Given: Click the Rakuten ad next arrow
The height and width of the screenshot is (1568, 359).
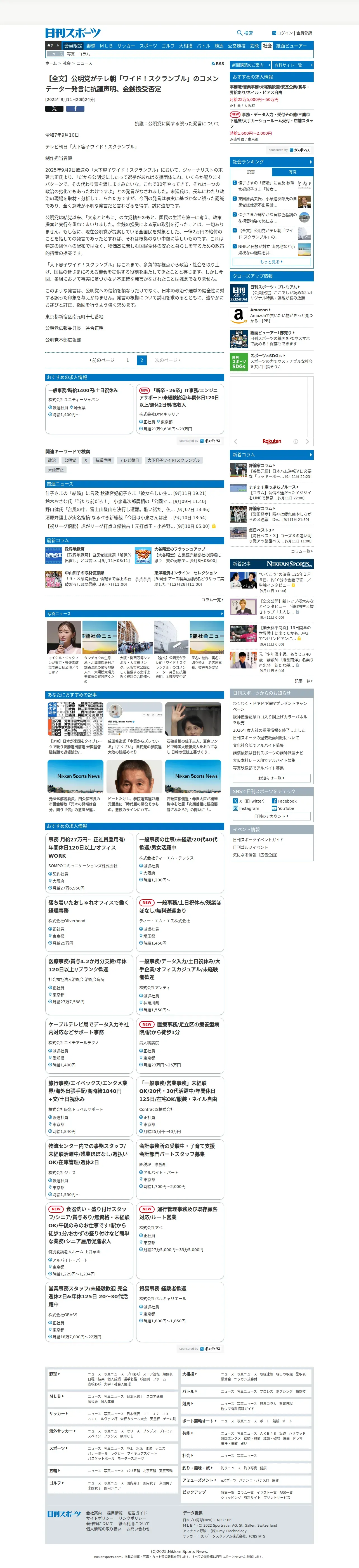Looking at the screenshot, I should click(x=307, y=441).
